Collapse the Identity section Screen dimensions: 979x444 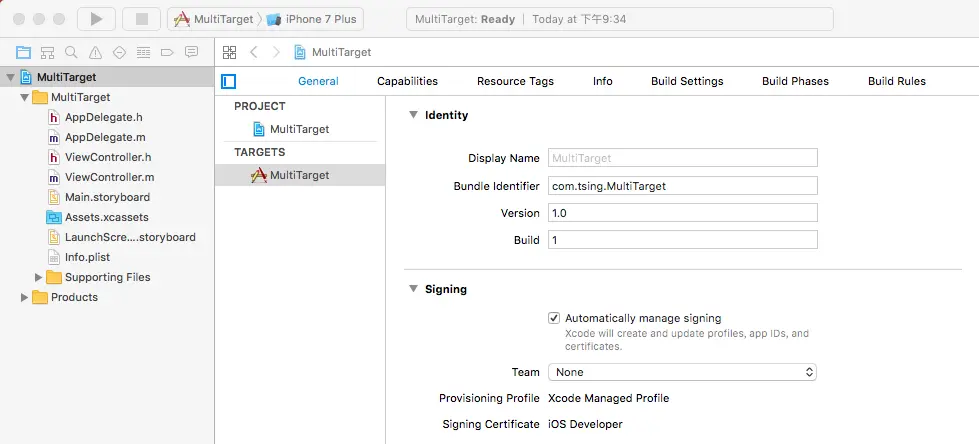click(x=413, y=115)
